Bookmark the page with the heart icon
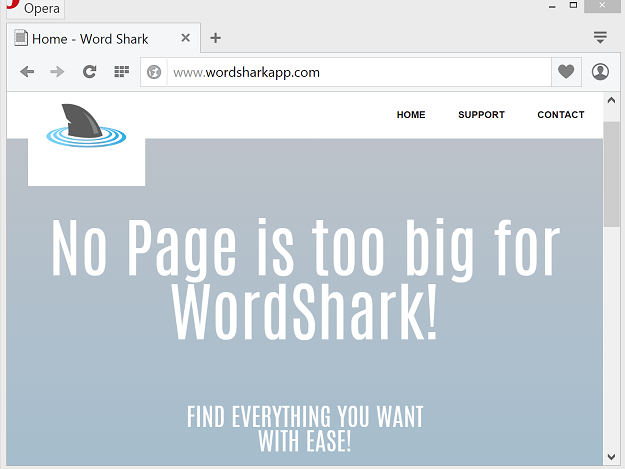625x469 pixels. (566, 72)
